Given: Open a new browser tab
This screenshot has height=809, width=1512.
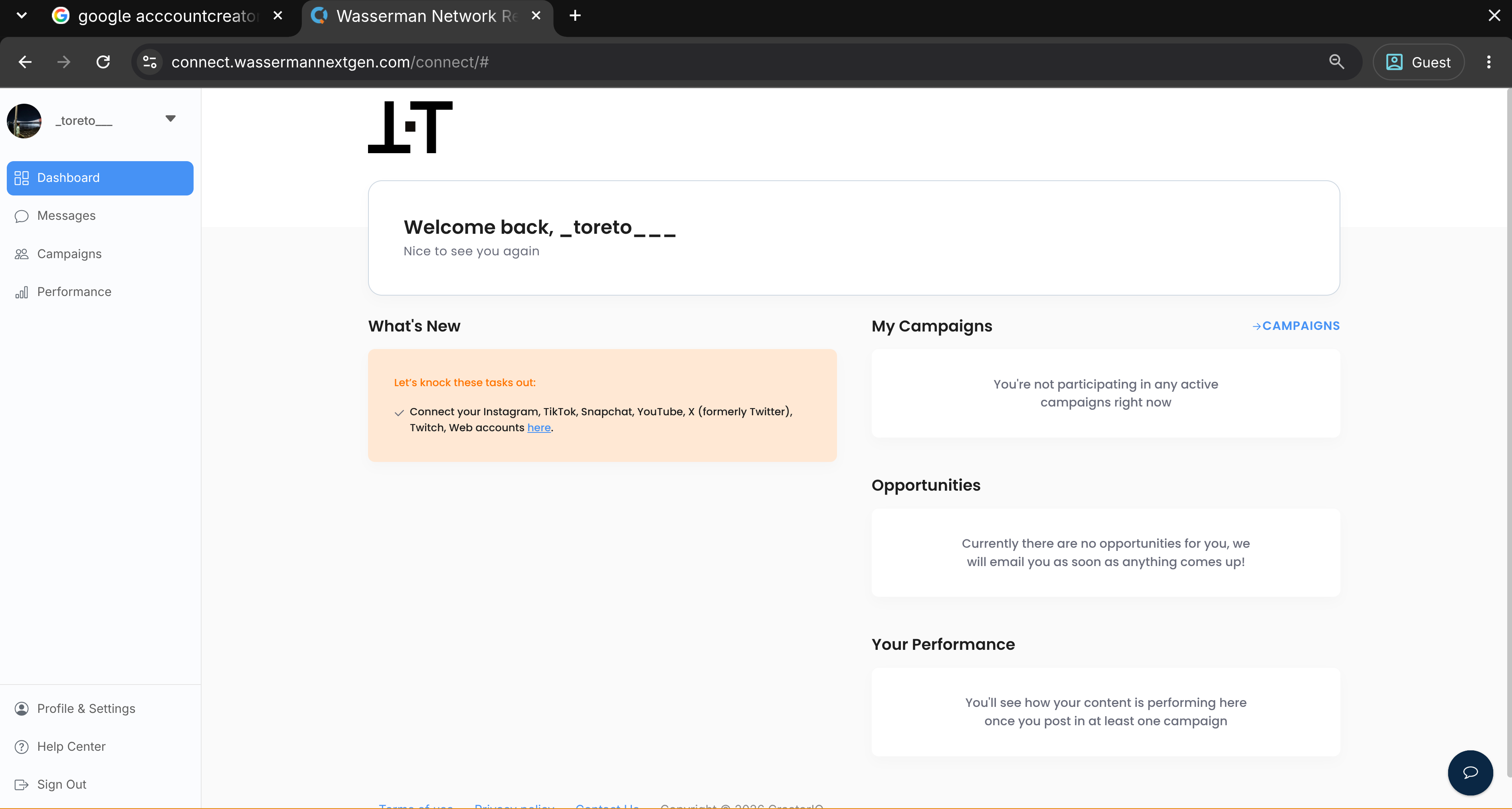Looking at the screenshot, I should click(x=575, y=16).
